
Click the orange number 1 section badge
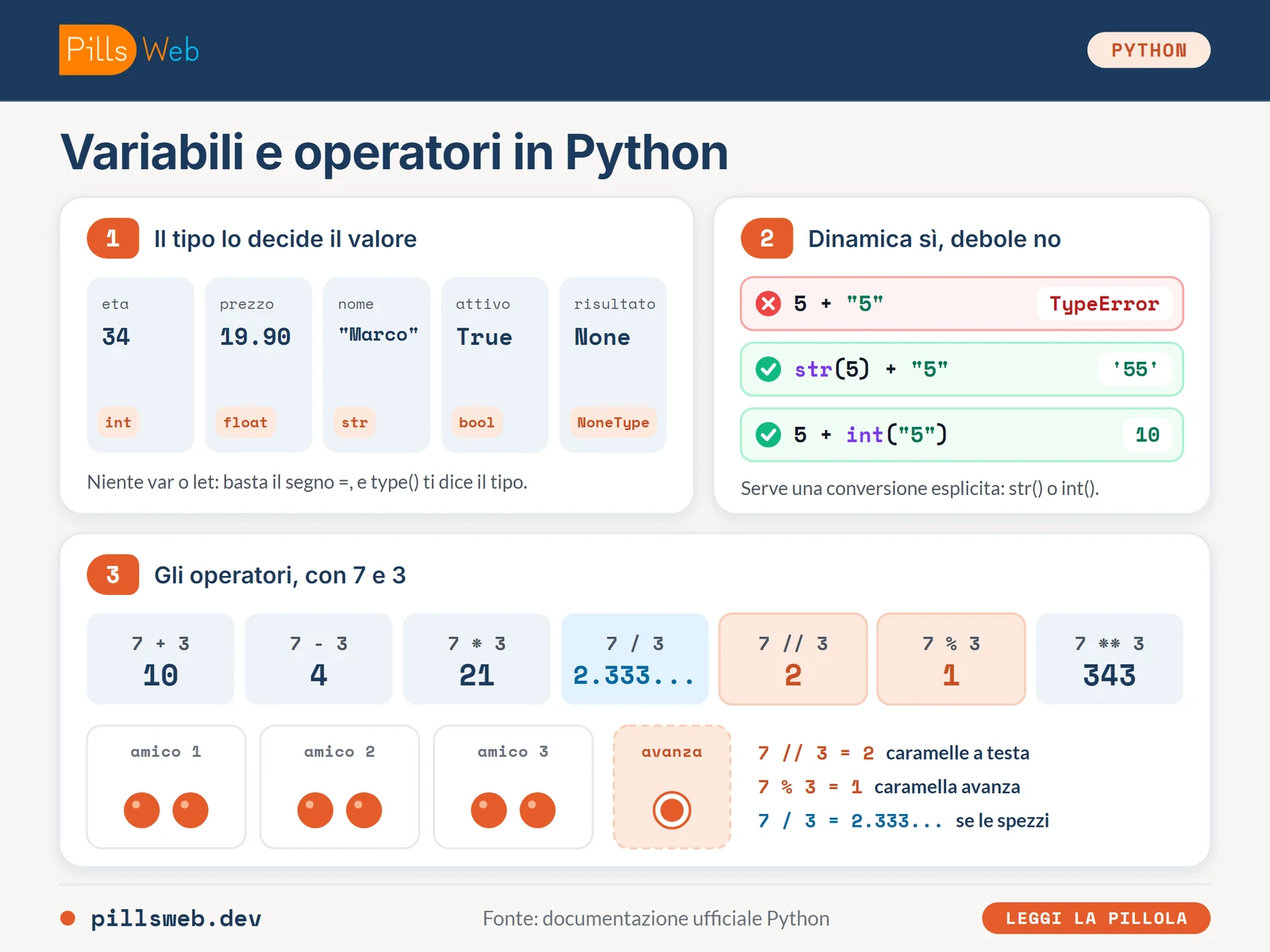coord(113,238)
